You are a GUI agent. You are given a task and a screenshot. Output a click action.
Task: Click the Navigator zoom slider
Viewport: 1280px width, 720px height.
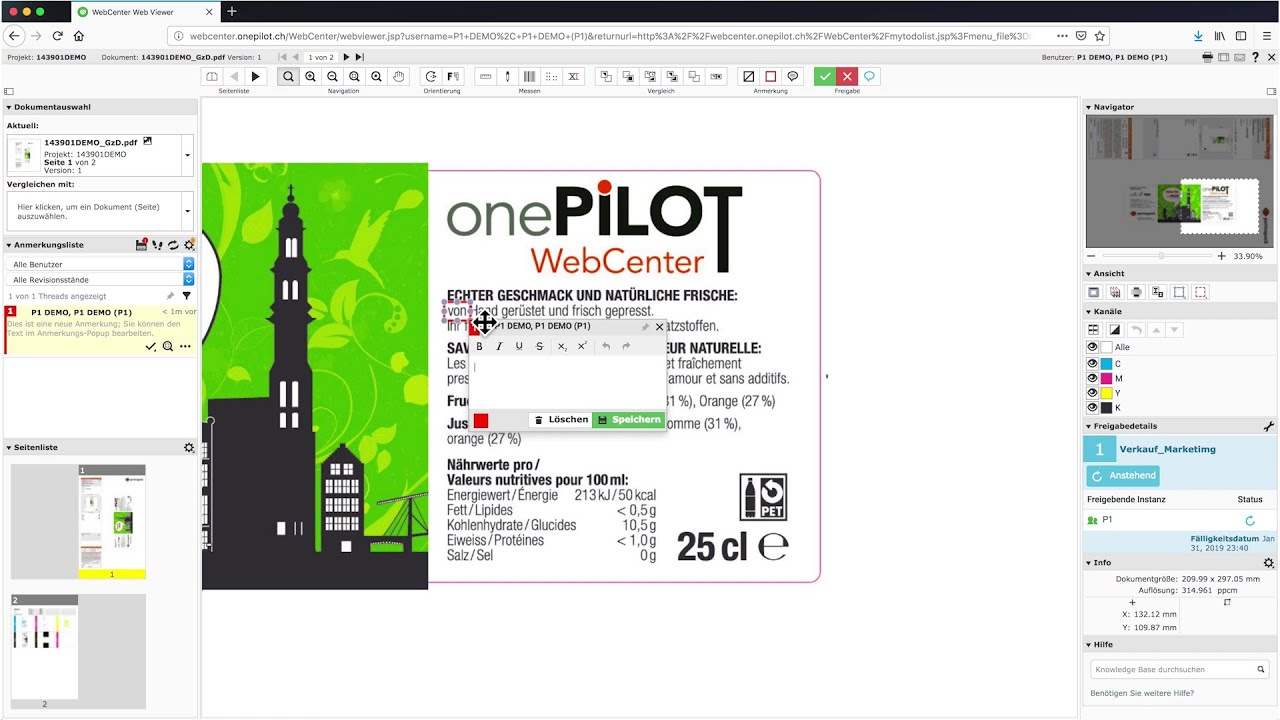coord(1160,256)
